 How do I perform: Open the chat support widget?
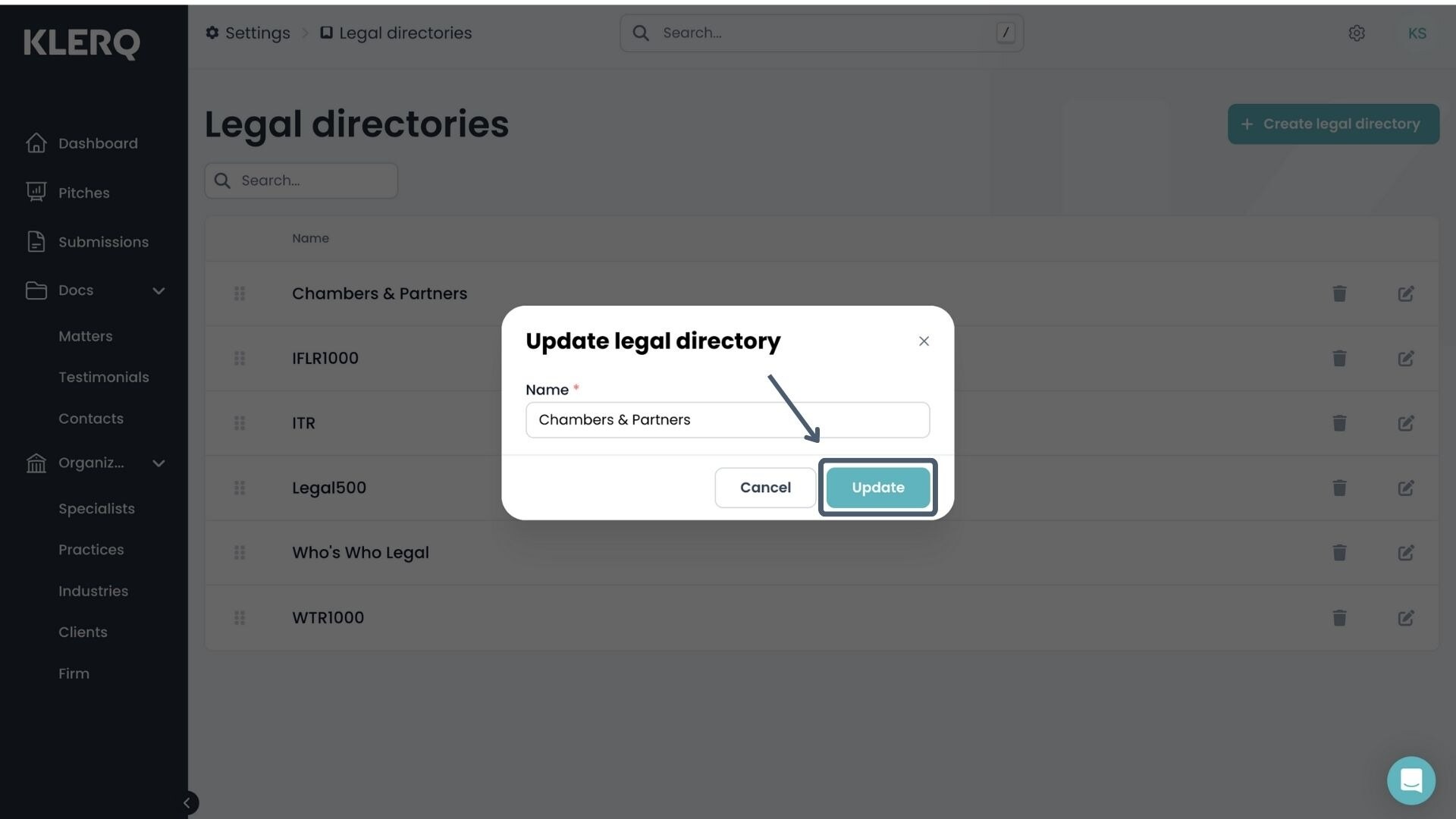tap(1410, 780)
